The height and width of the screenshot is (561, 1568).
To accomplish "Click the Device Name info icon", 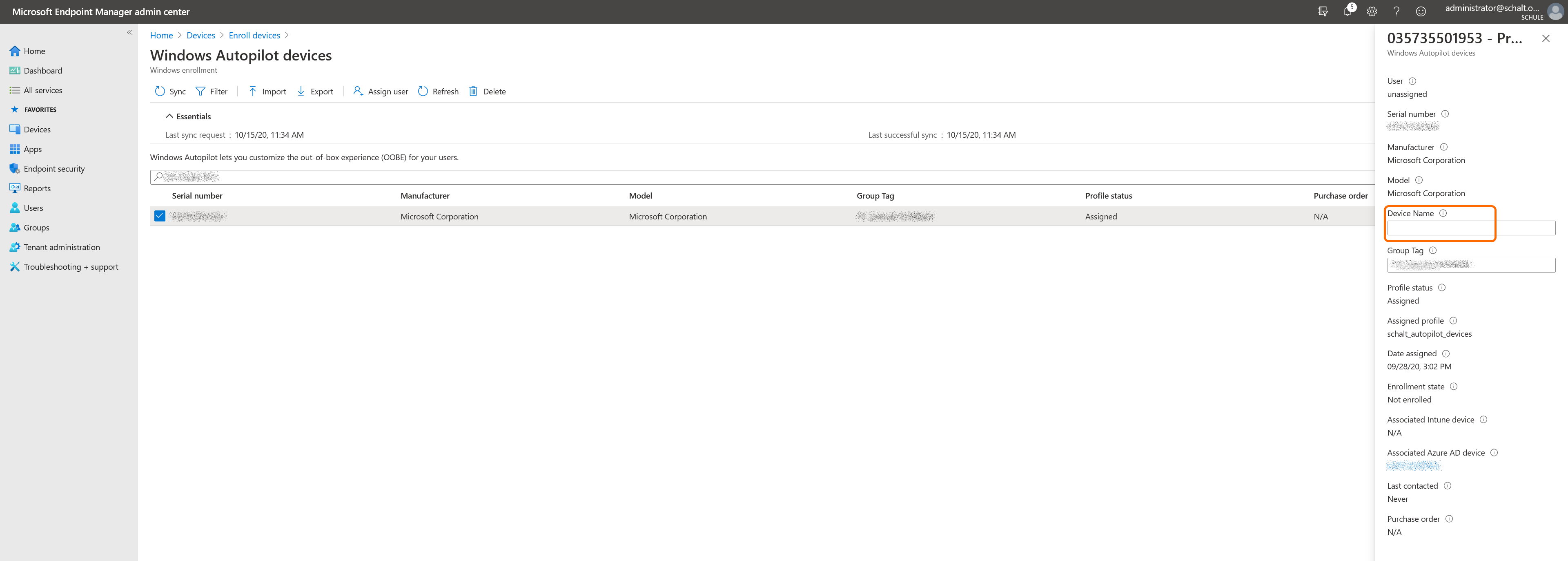I will tap(1443, 213).
